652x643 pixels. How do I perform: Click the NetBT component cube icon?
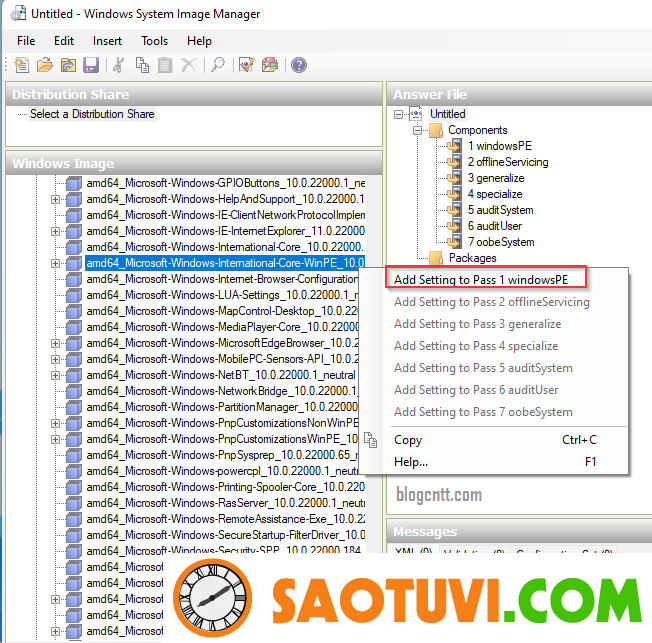[74, 375]
